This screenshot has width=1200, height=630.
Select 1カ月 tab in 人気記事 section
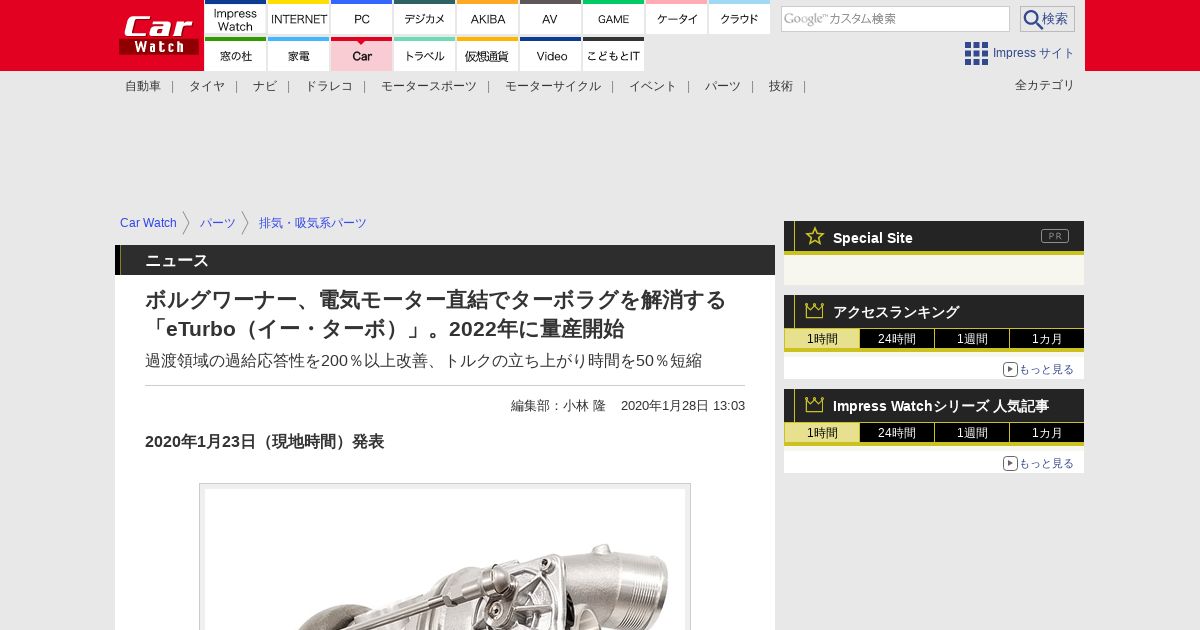pos(1047,433)
